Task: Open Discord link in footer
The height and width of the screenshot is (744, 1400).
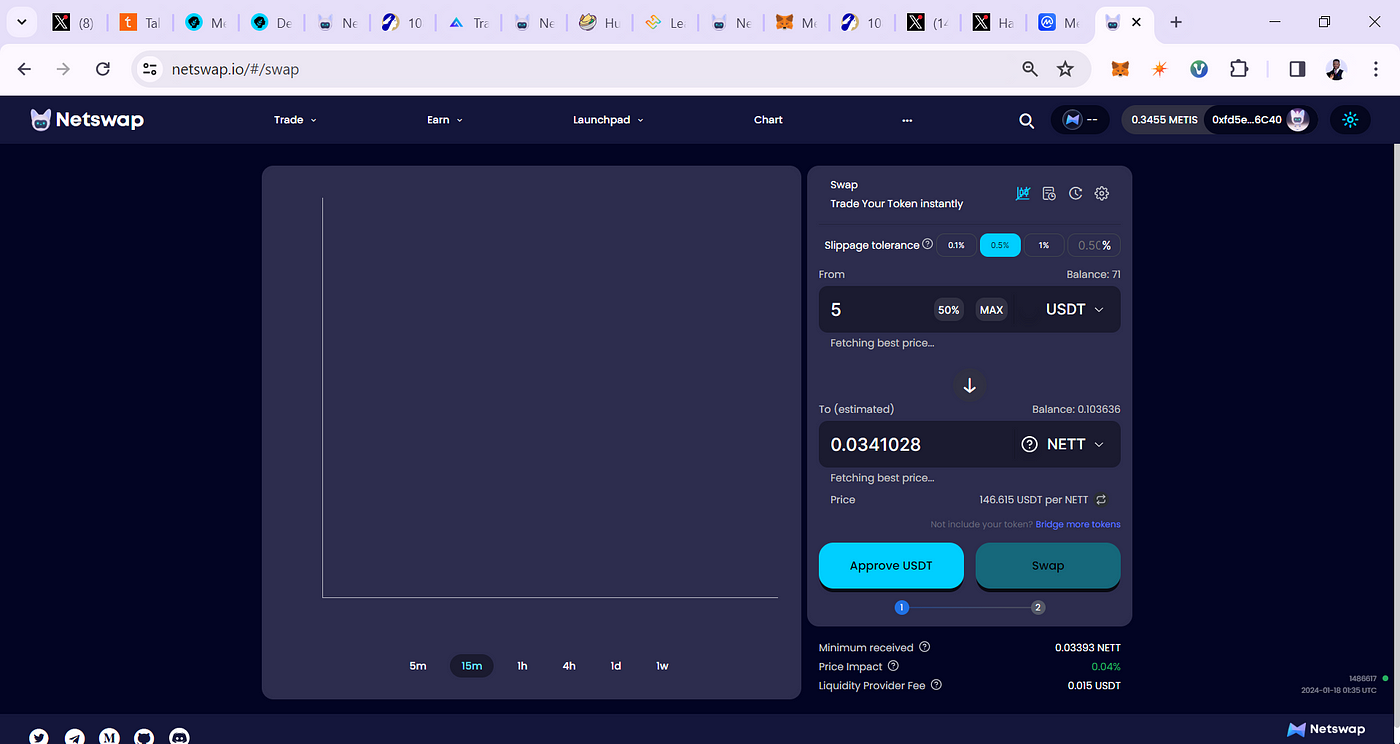Action: pyautogui.click(x=179, y=737)
